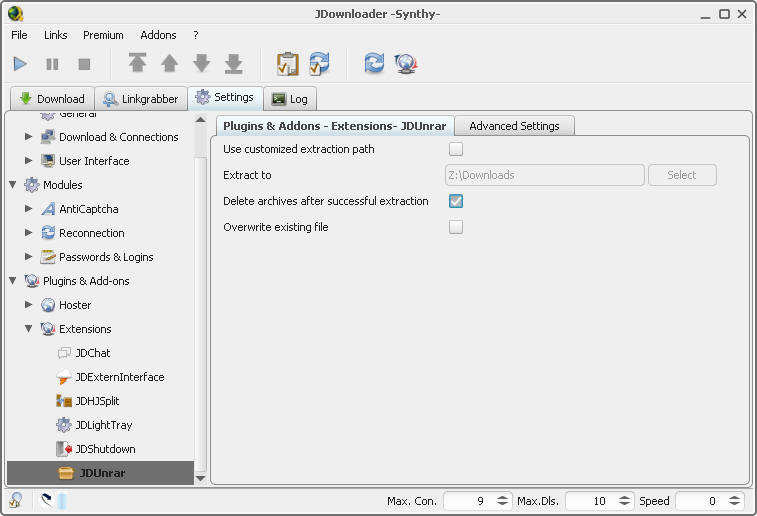This screenshot has width=757, height=516.
Task: Click the tree scrollbar up arrow
Action: [x=200, y=120]
